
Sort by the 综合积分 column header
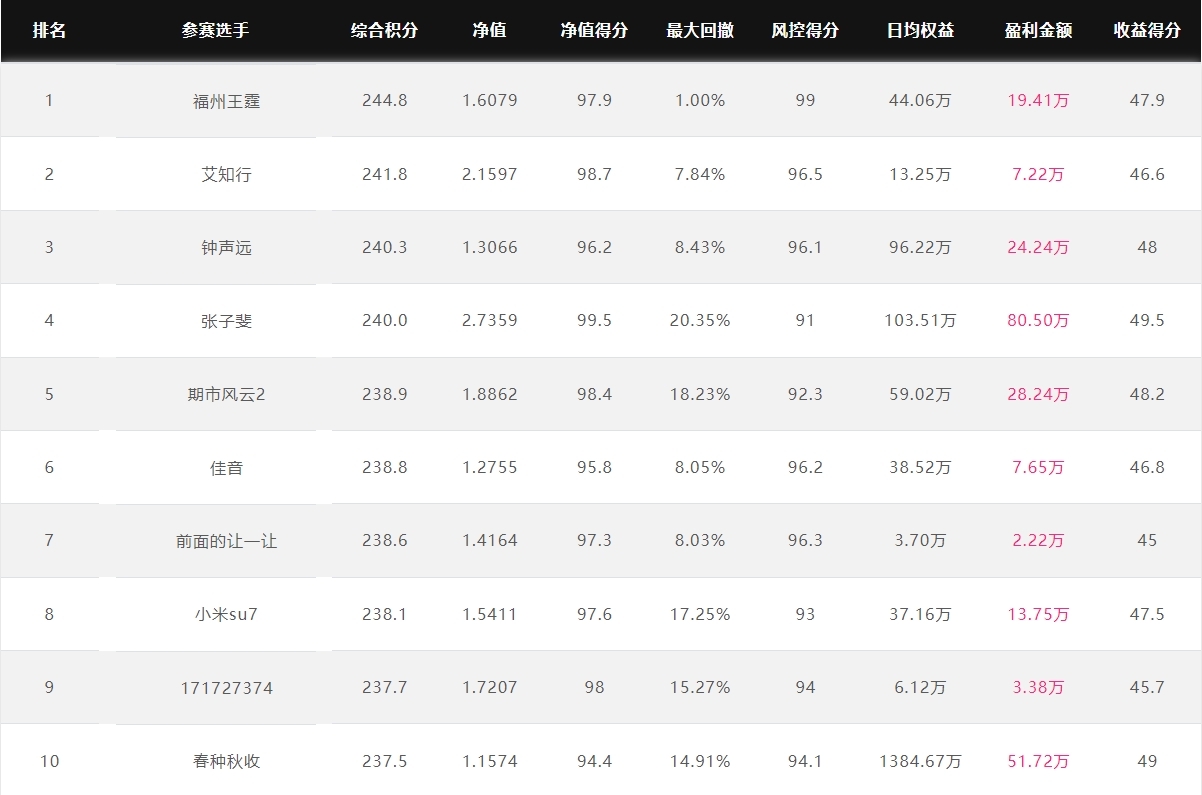coord(384,30)
